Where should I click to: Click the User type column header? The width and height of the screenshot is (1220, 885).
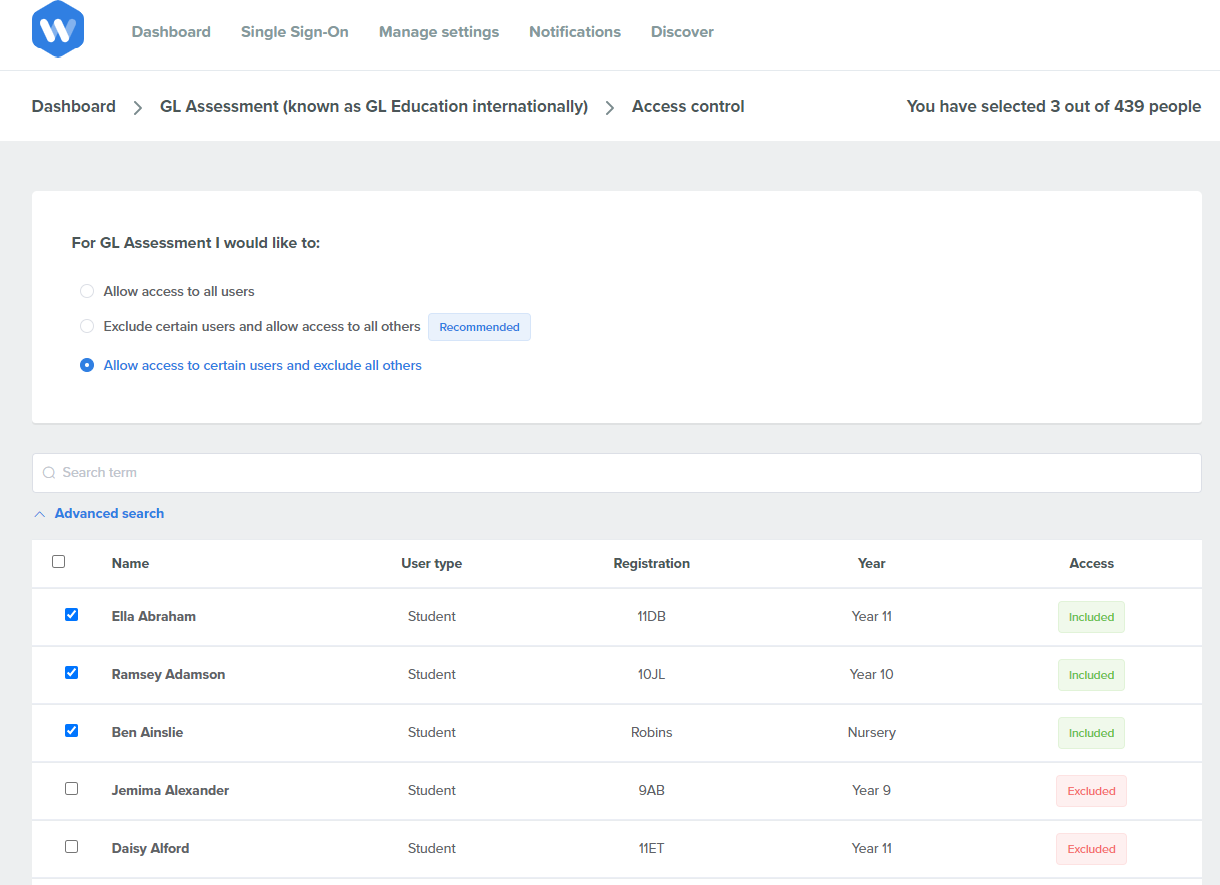coord(432,564)
